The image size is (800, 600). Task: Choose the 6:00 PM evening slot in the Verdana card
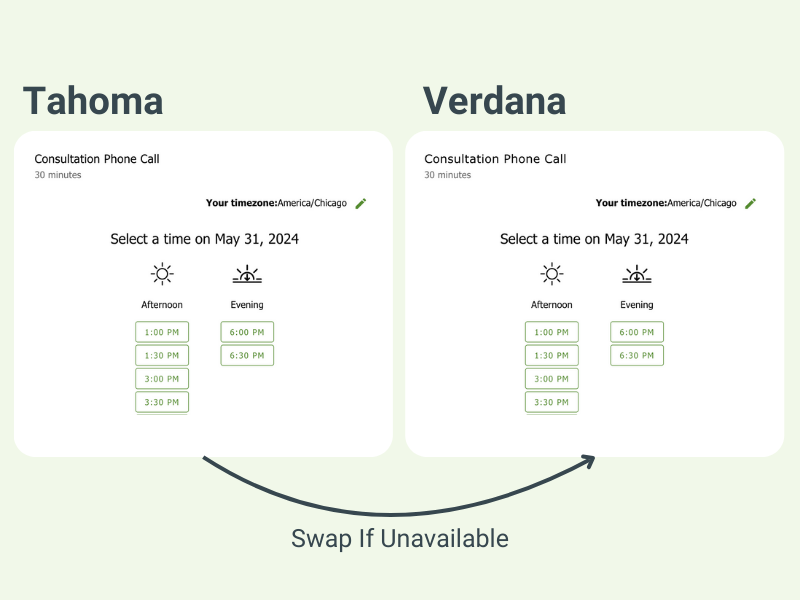pyautogui.click(x=636, y=331)
